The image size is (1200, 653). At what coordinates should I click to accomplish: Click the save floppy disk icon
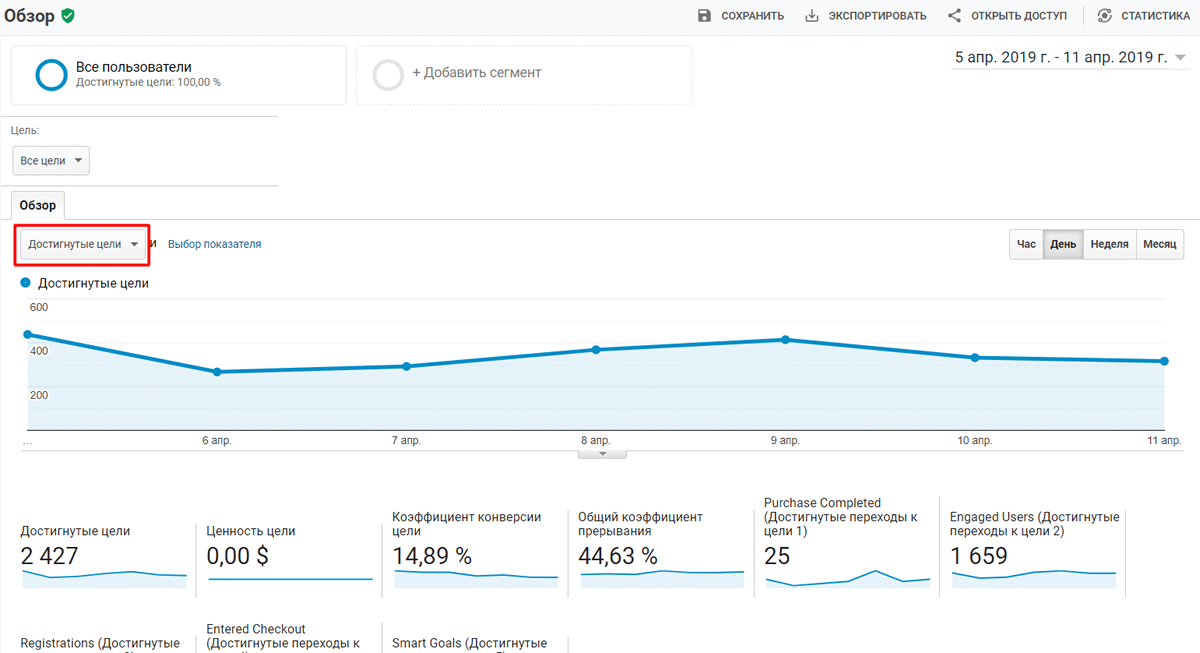(x=704, y=16)
